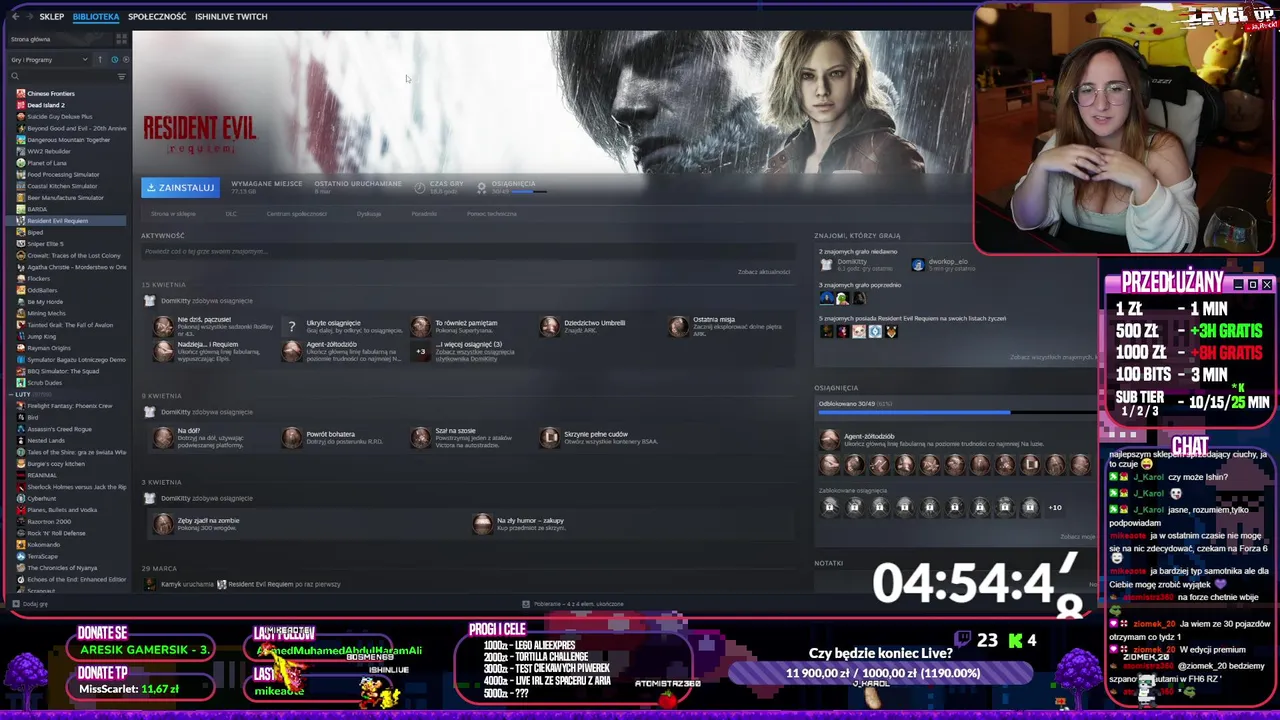Open Zobacz aktualności link
Image resolution: width=1280 pixels, height=720 pixels.
pos(764,272)
